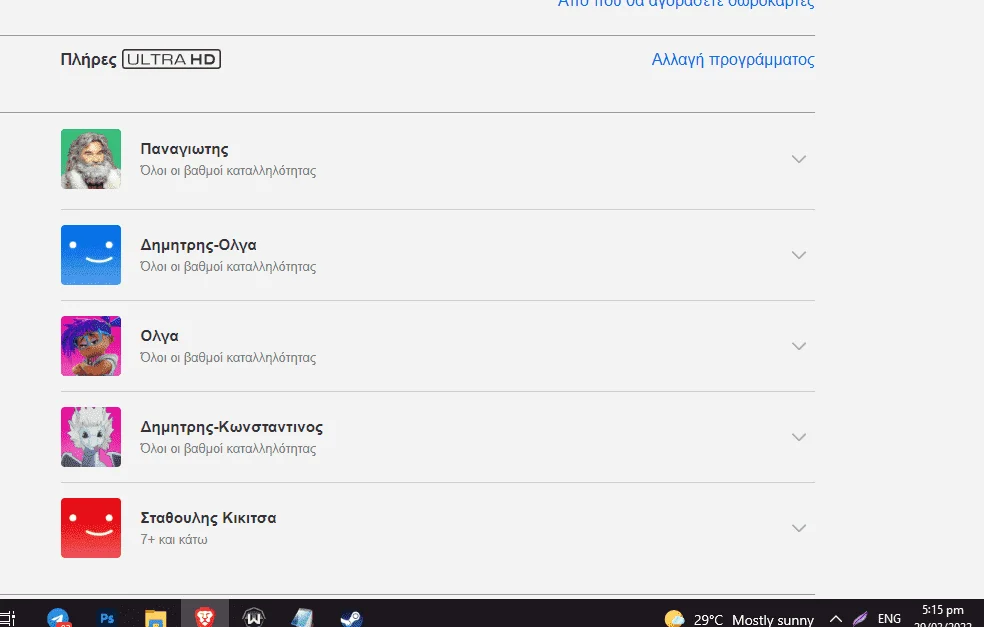Open the W-logo app in taskbar

tap(254, 619)
